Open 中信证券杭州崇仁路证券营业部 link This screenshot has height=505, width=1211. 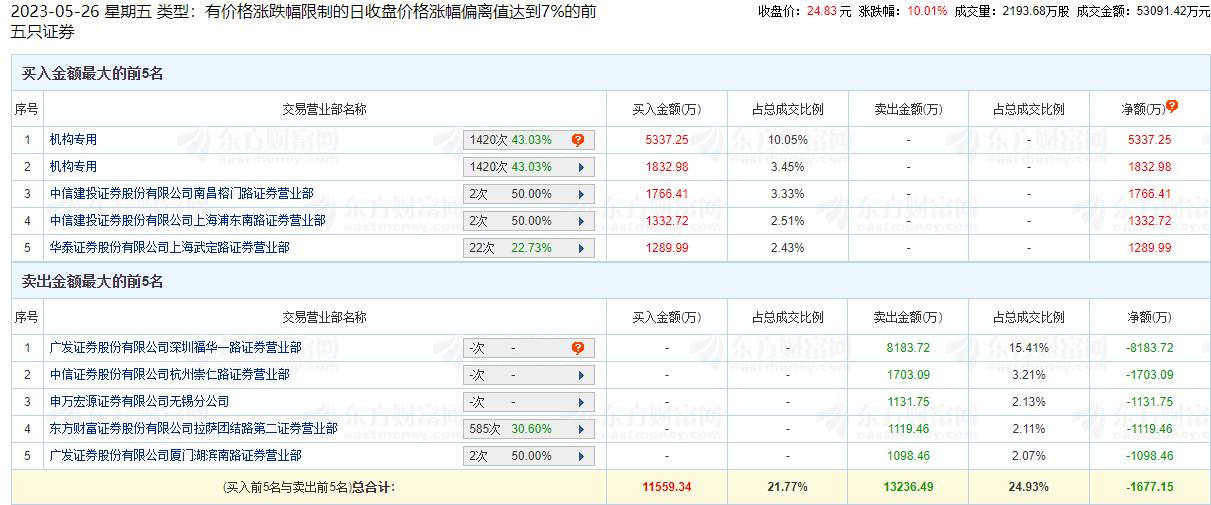point(169,374)
